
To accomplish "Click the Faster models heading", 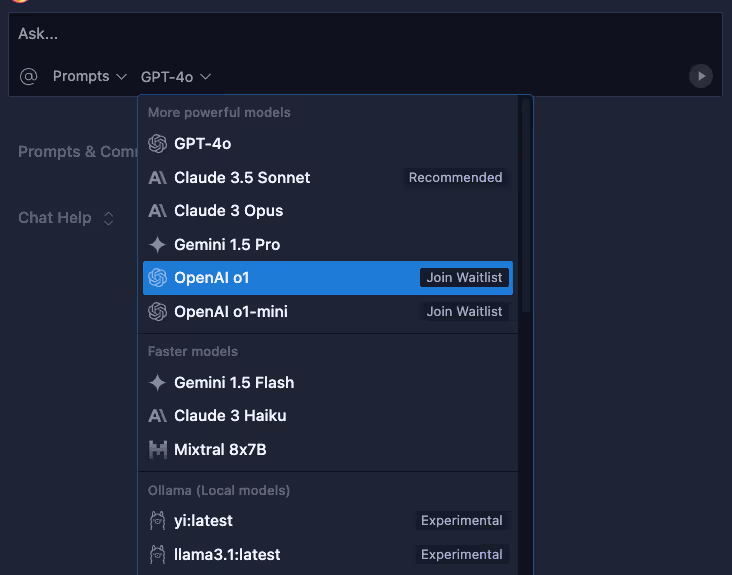I will tap(193, 351).
